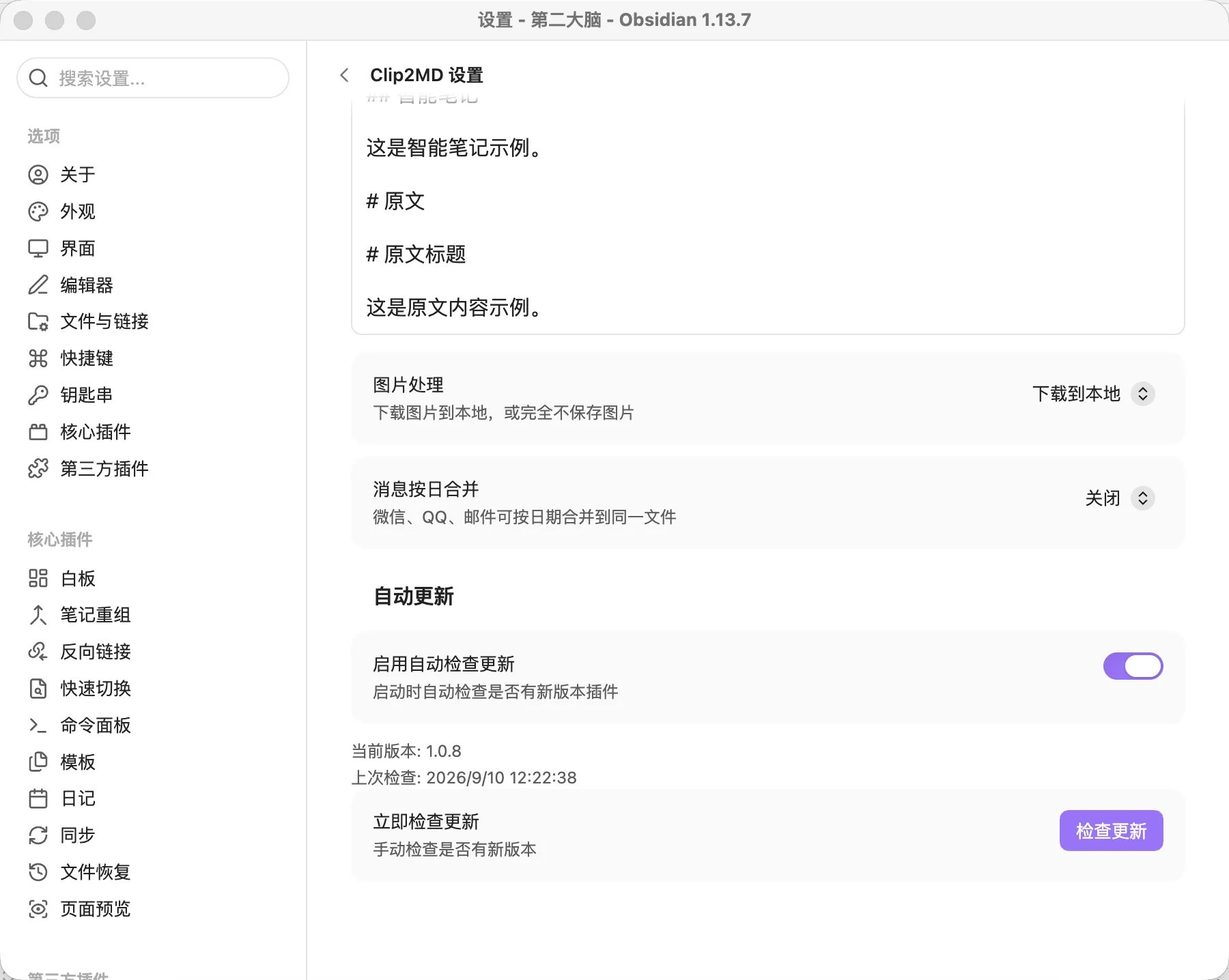Open 命令面板 core plugin settings
The height and width of the screenshot is (980, 1229).
coord(153,725)
